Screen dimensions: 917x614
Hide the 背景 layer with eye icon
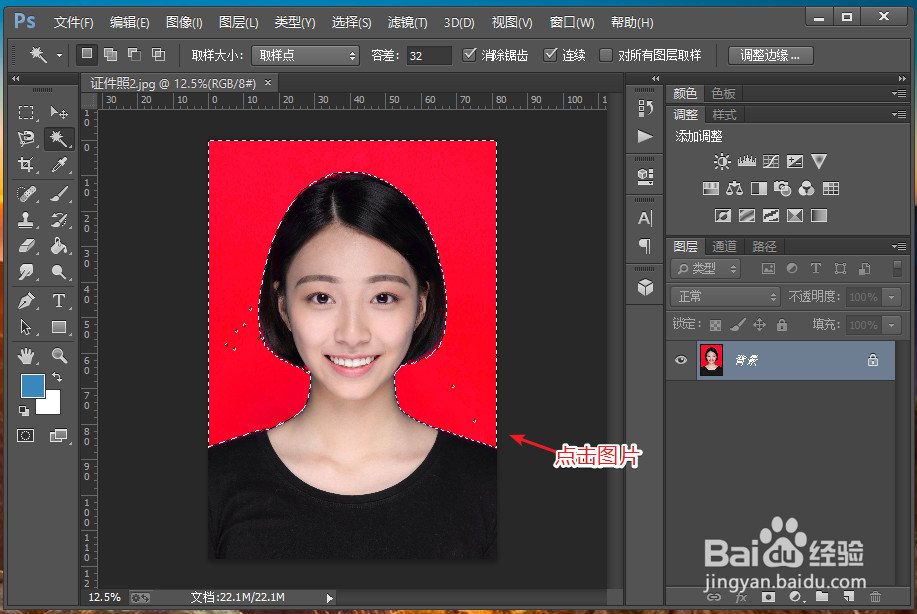tap(681, 360)
